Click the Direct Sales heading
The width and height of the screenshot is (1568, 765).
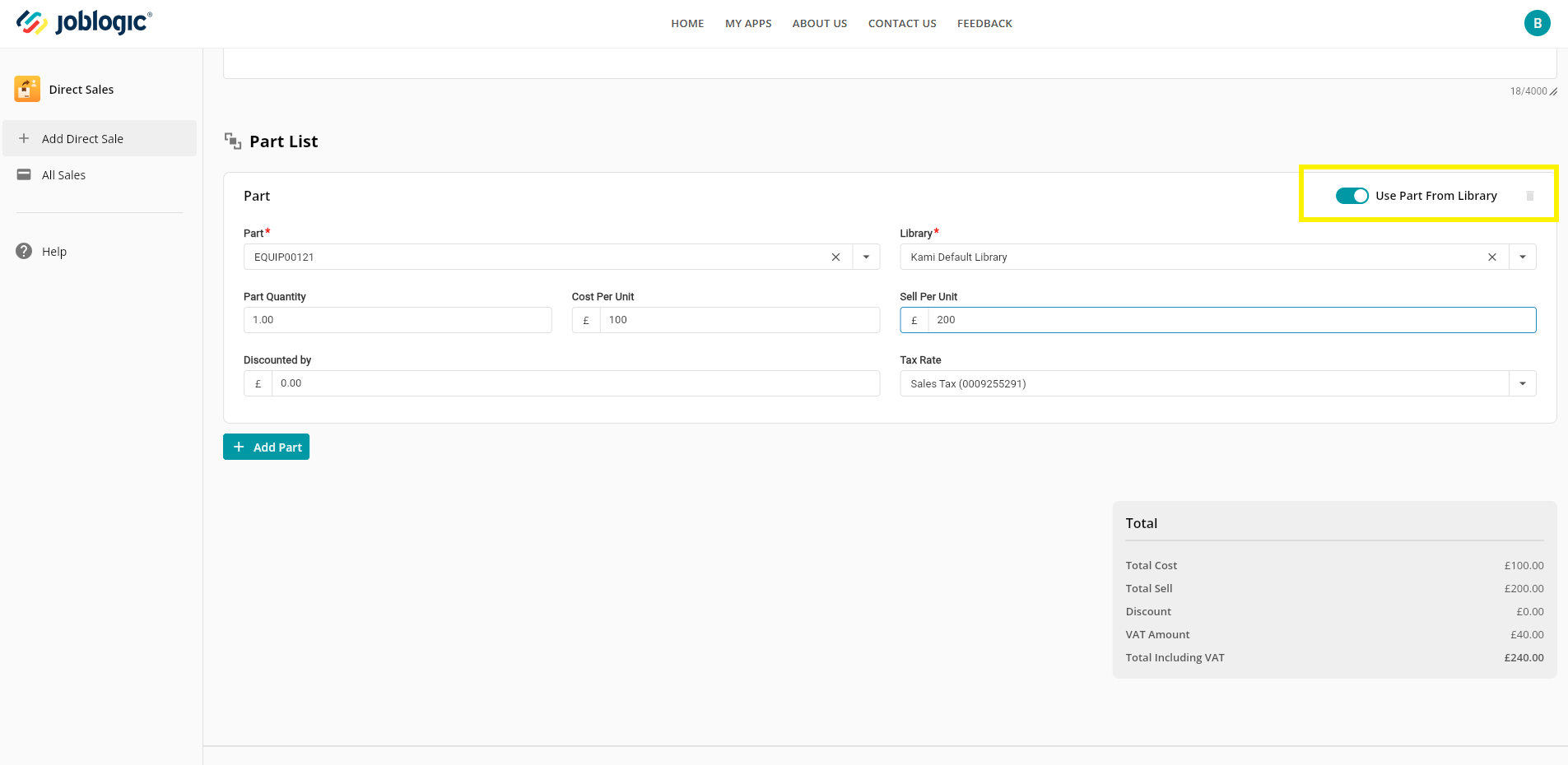(x=81, y=89)
